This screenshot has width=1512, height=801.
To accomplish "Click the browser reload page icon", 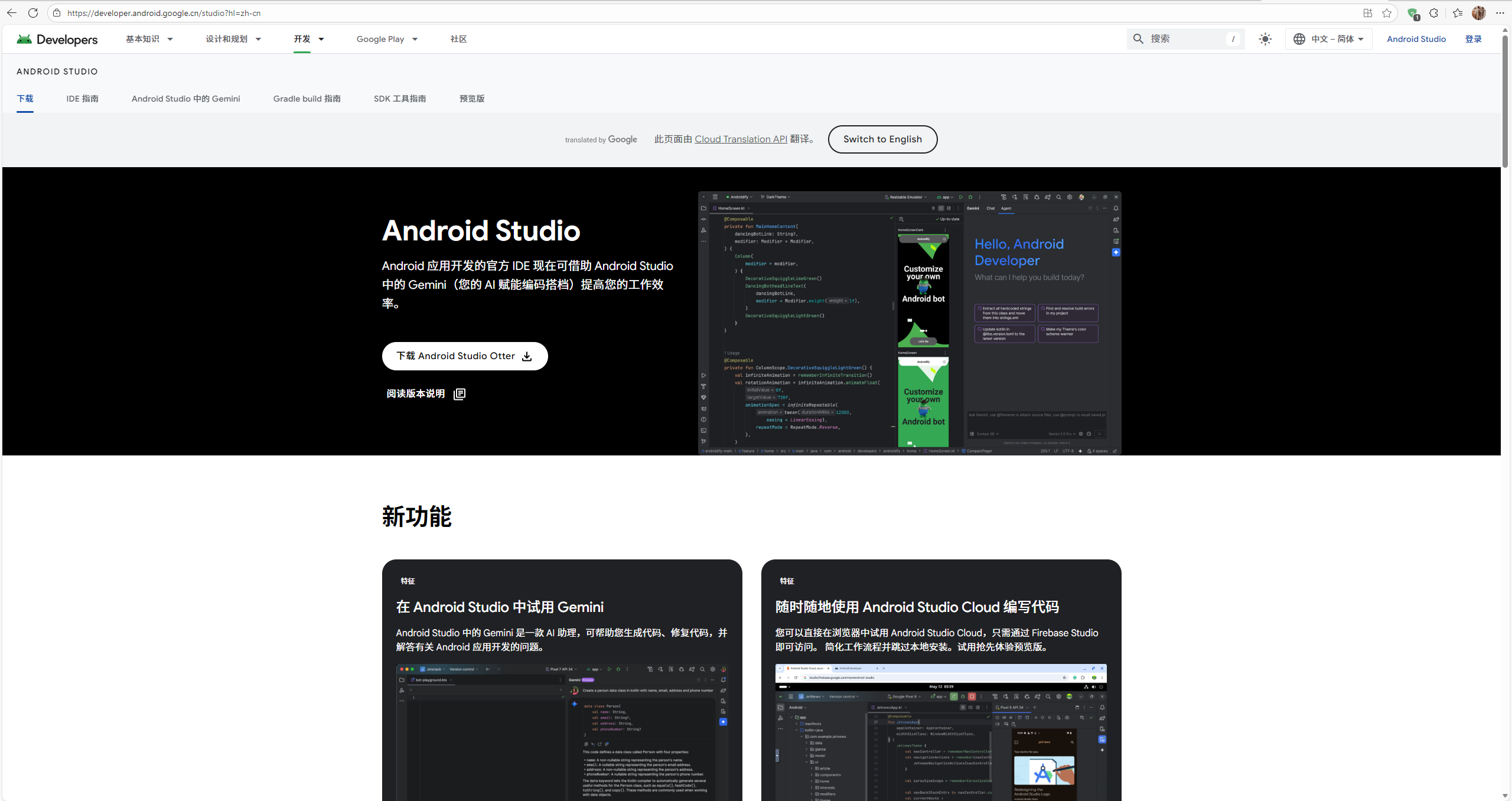I will click(33, 12).
